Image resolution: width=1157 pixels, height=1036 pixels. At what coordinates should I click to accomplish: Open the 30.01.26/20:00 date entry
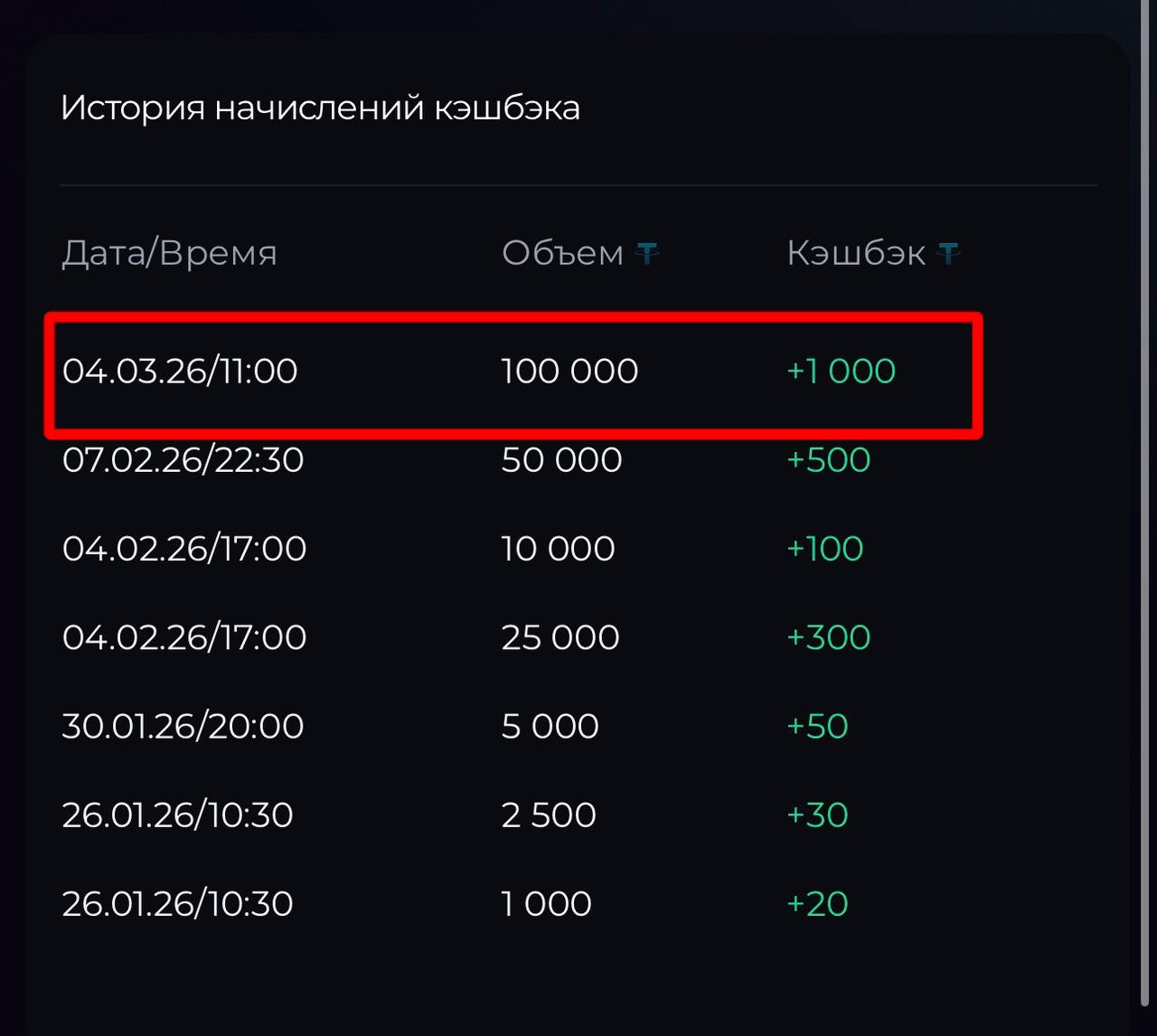point(183,726)
